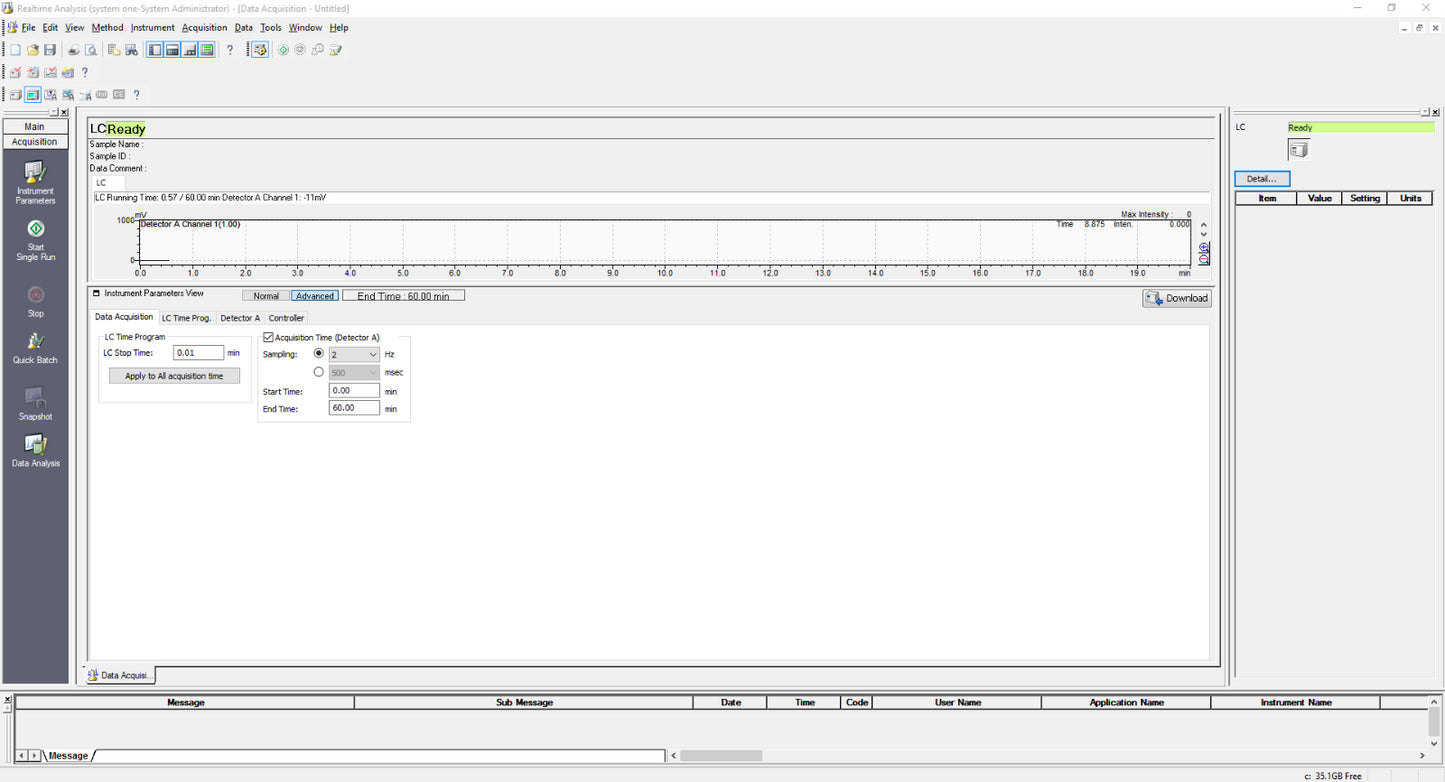This screenshot has width=1445, height=782.
Task: Open the Acquisition menu
Action: 204,28
